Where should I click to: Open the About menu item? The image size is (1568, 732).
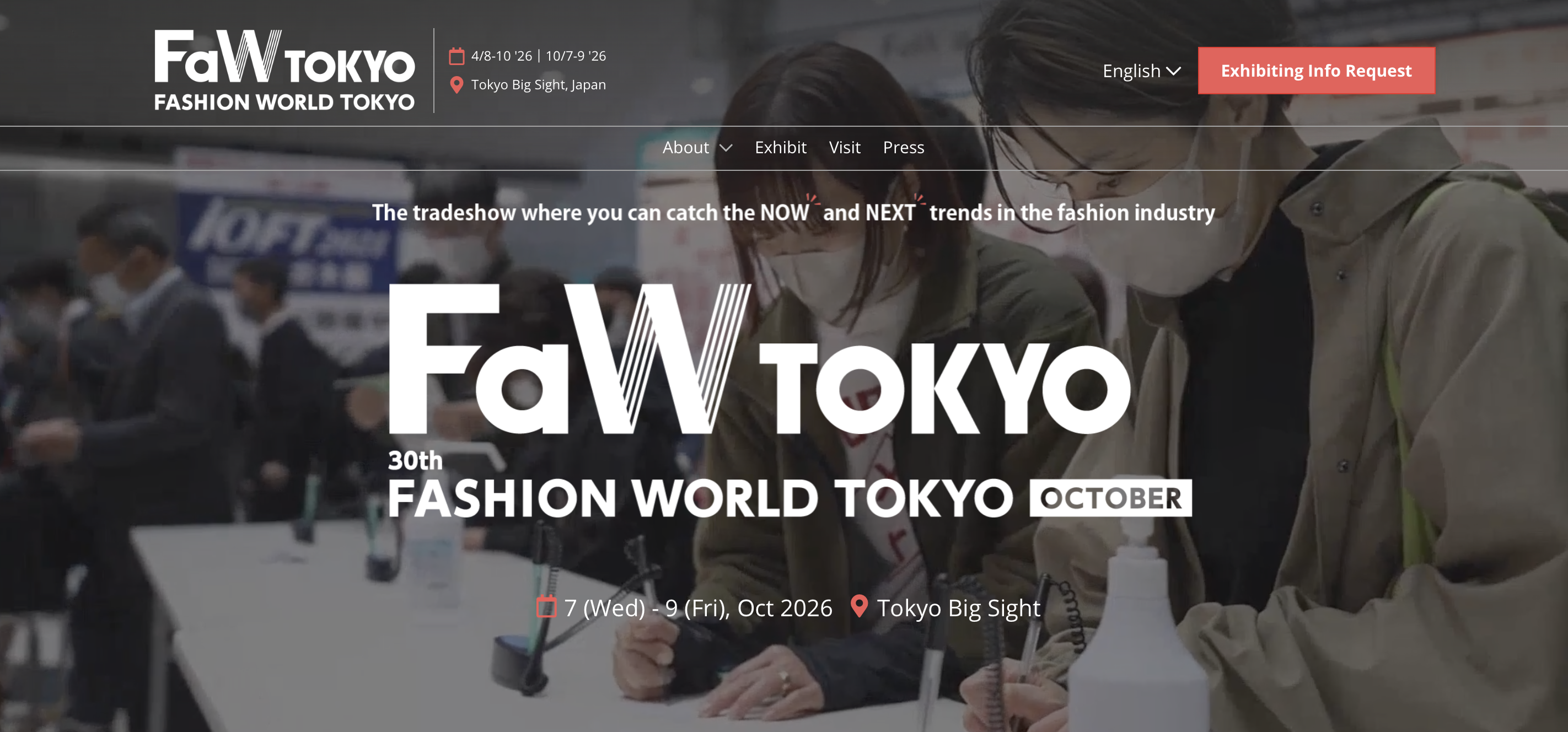(685, 147)
